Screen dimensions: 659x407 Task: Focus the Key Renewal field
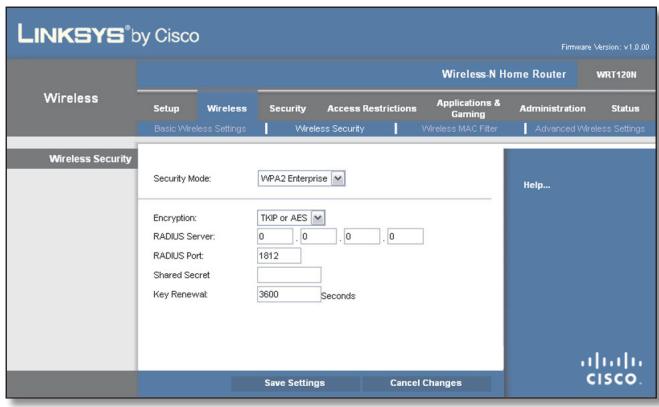tap(289, 294)
